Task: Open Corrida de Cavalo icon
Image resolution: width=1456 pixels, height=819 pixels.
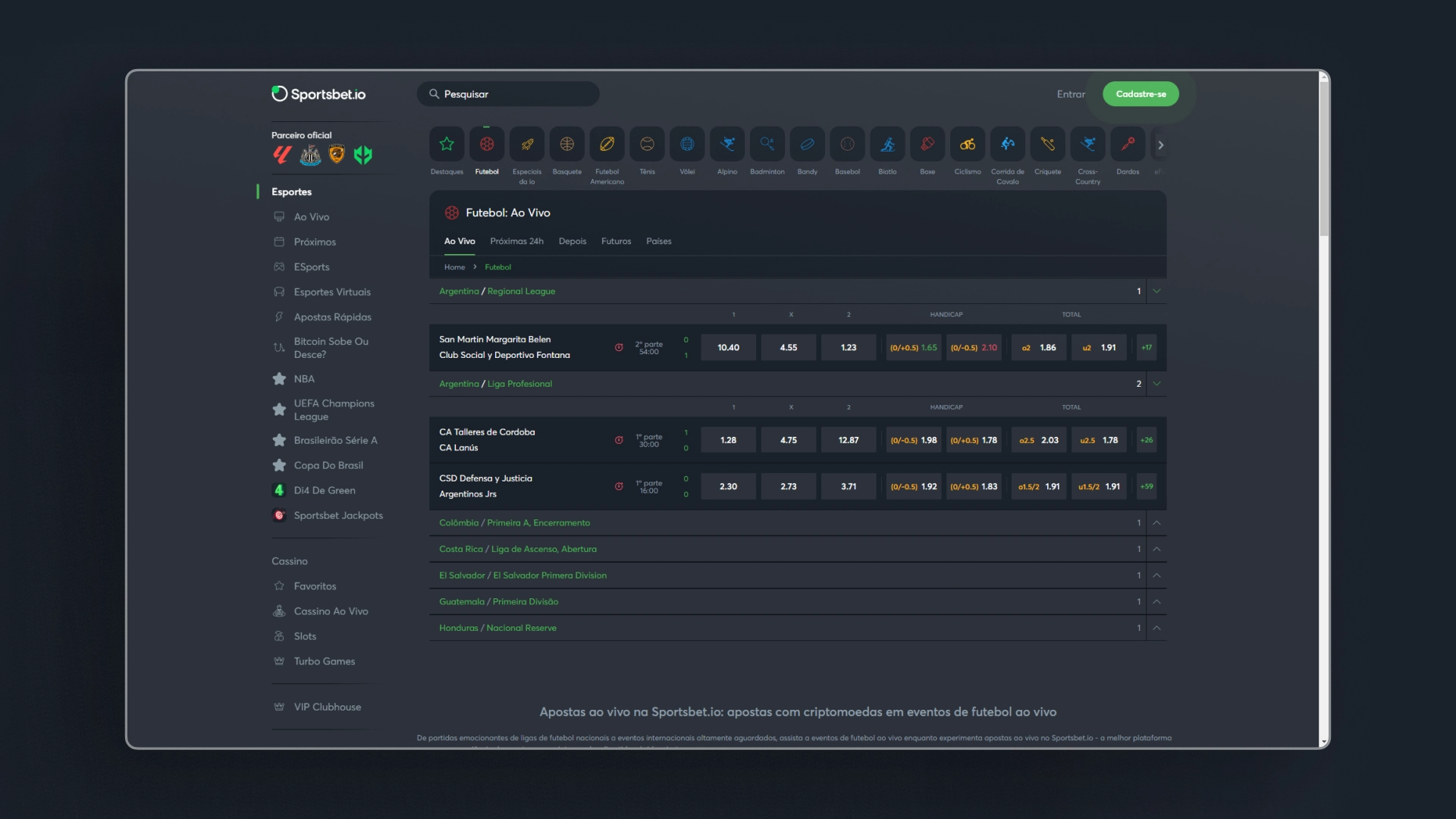Action: (x=1008, y=144)
